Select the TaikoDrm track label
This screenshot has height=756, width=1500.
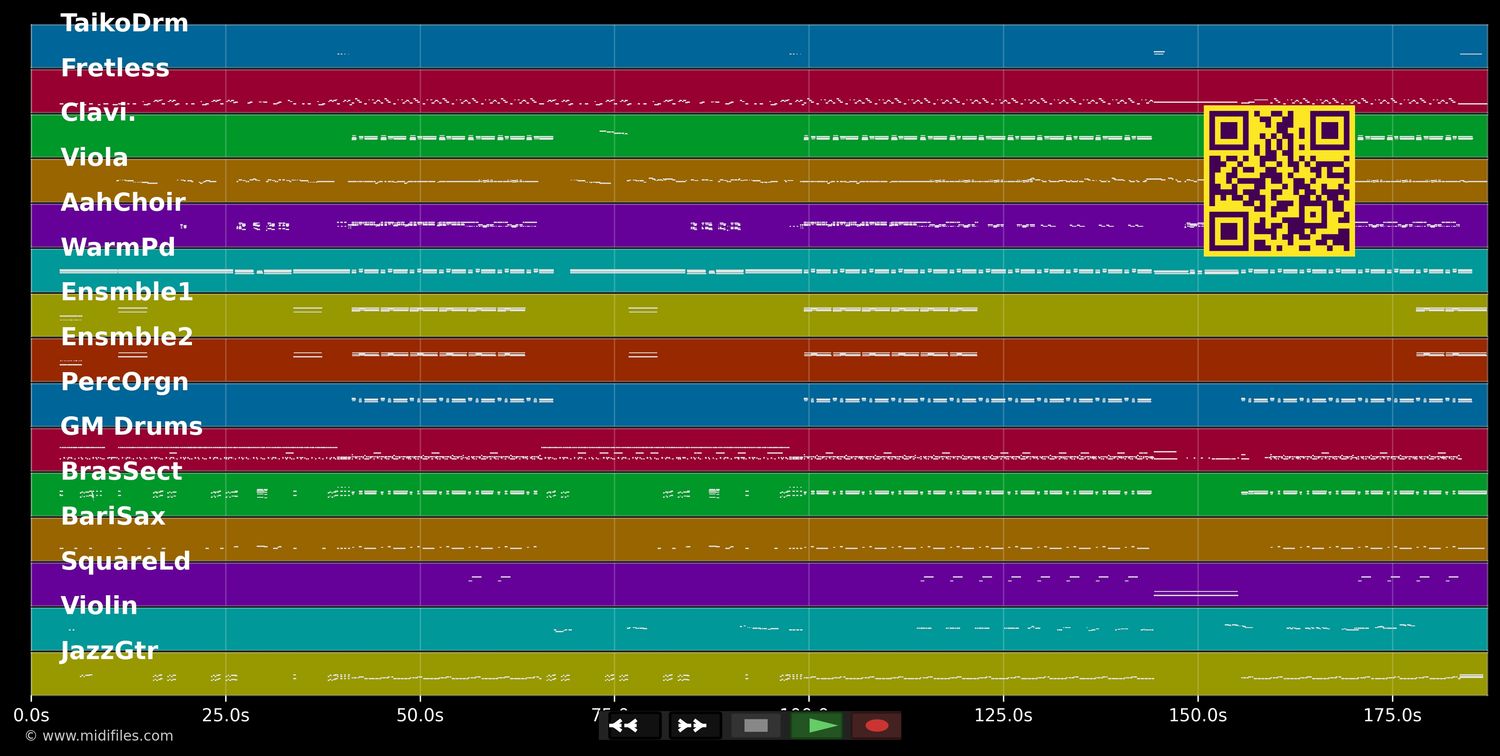coord(125,22)
